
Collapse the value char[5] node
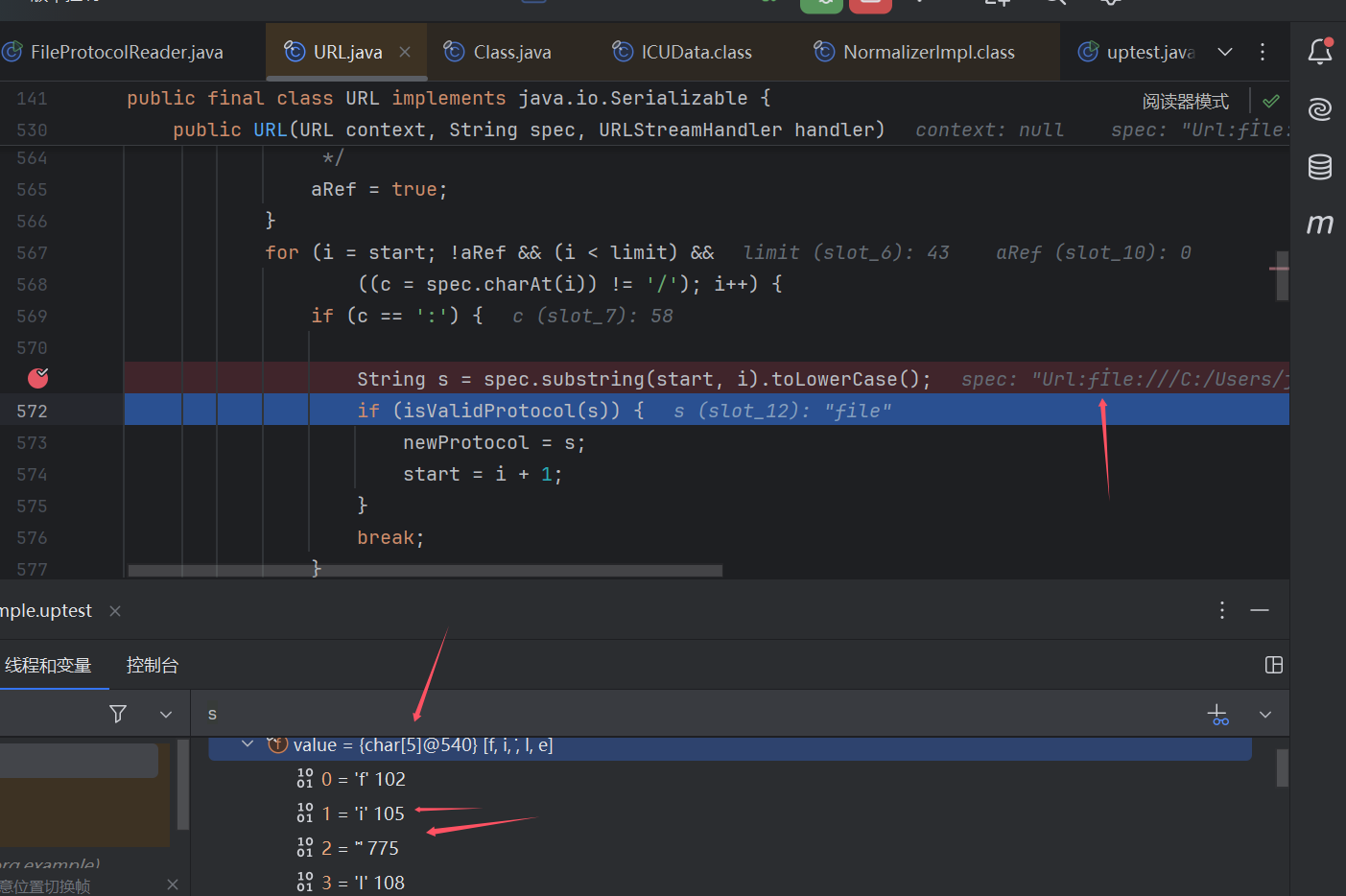[248, 744]
